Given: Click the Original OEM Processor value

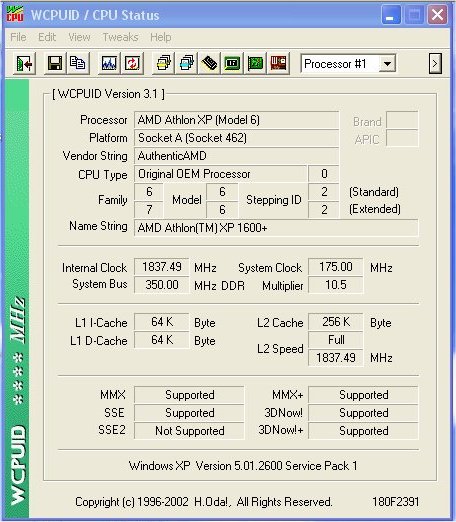Looking at the screenshot, I should 220,174.
